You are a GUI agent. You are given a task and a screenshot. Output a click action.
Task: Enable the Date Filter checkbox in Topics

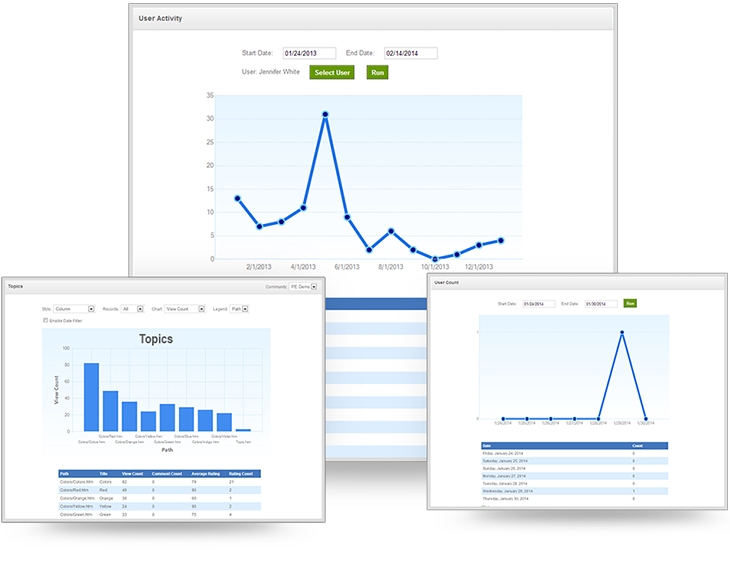point(46,320)
